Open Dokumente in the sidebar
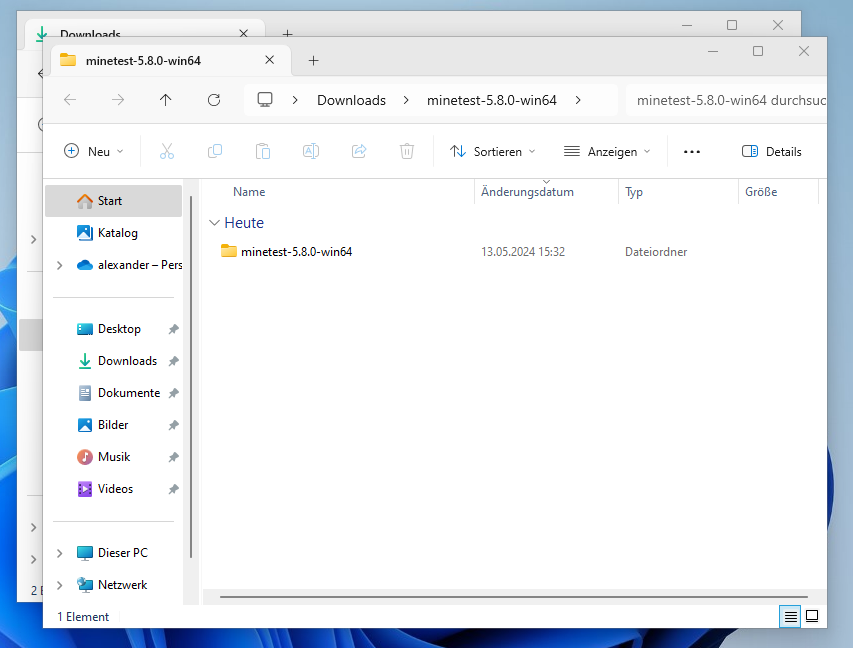This screenshot has height=648, width=853. [113, 393]
